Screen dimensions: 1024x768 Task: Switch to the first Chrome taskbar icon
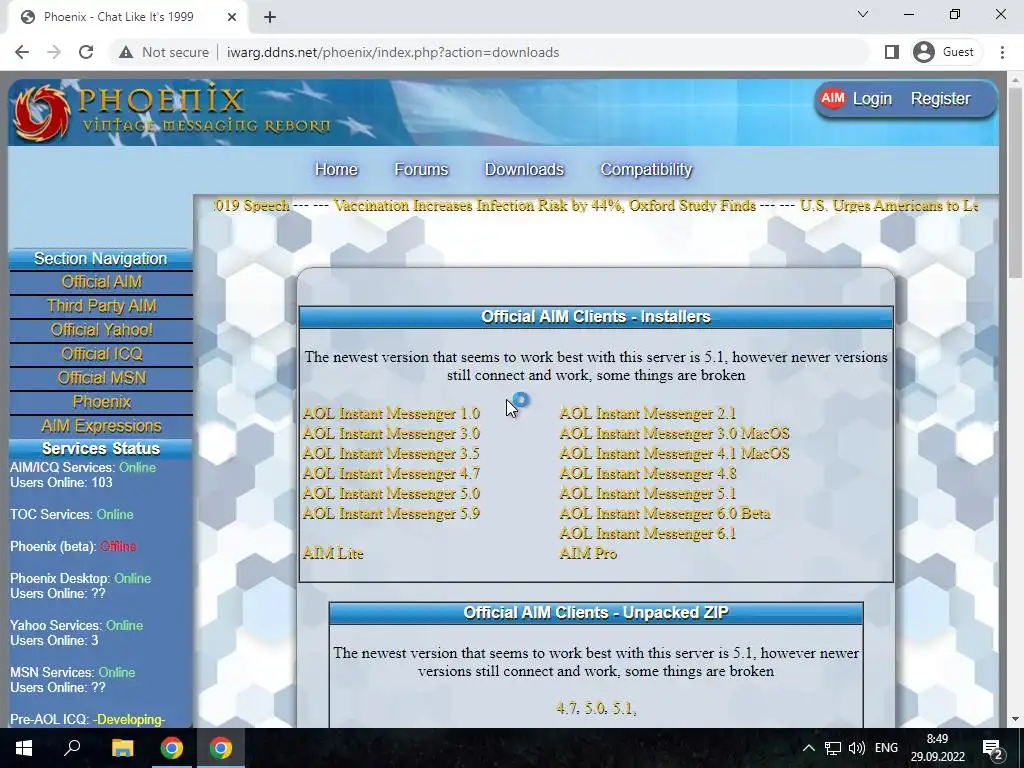click(x=172, y=748)
